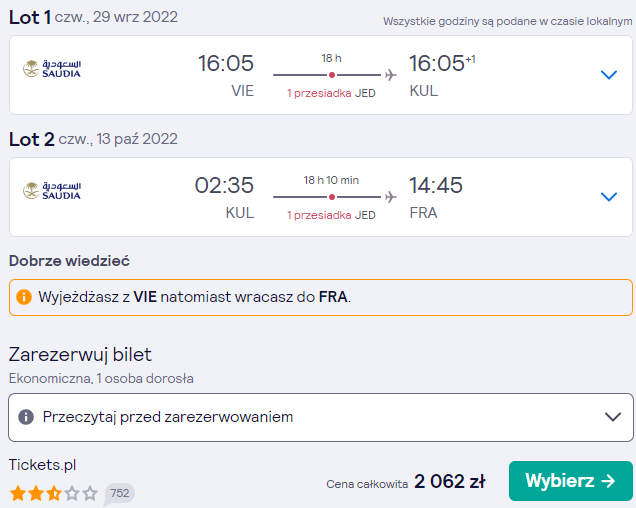Expand Lot 1 flight details chevron
Screen dimensions: 636x508
(609, 75)
